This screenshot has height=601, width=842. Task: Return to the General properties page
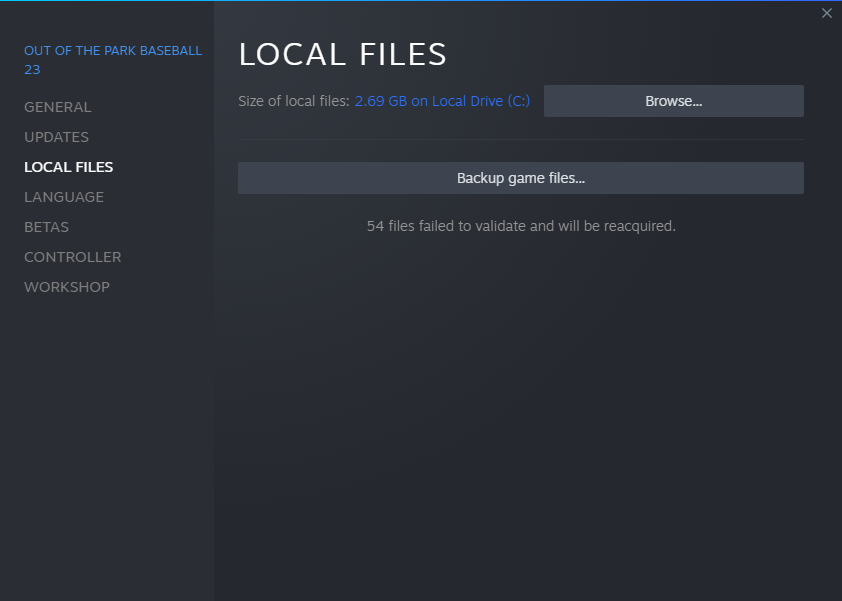(x=57, y=107)
